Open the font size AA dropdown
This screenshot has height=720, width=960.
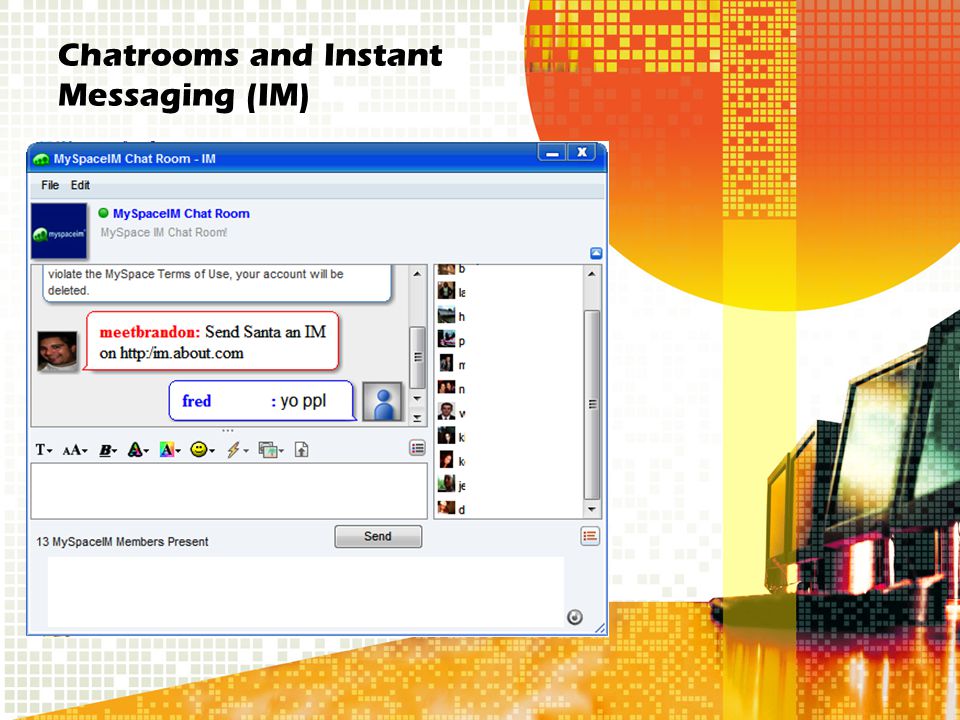pyautogui.click(x=75, y=450)
